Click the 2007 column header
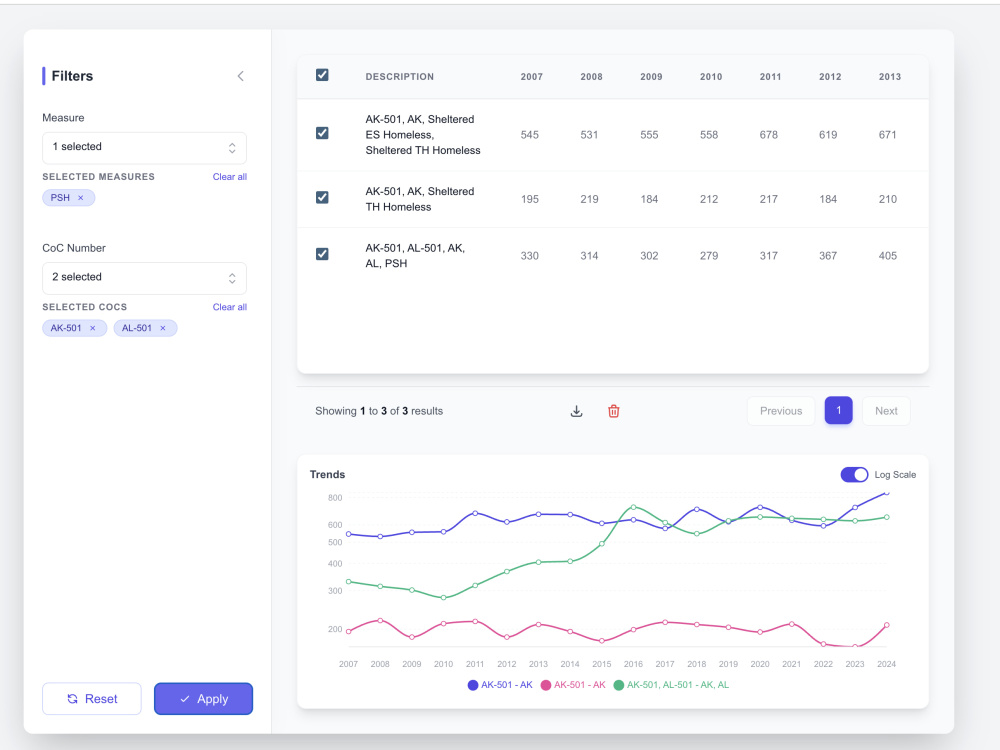 531,77
